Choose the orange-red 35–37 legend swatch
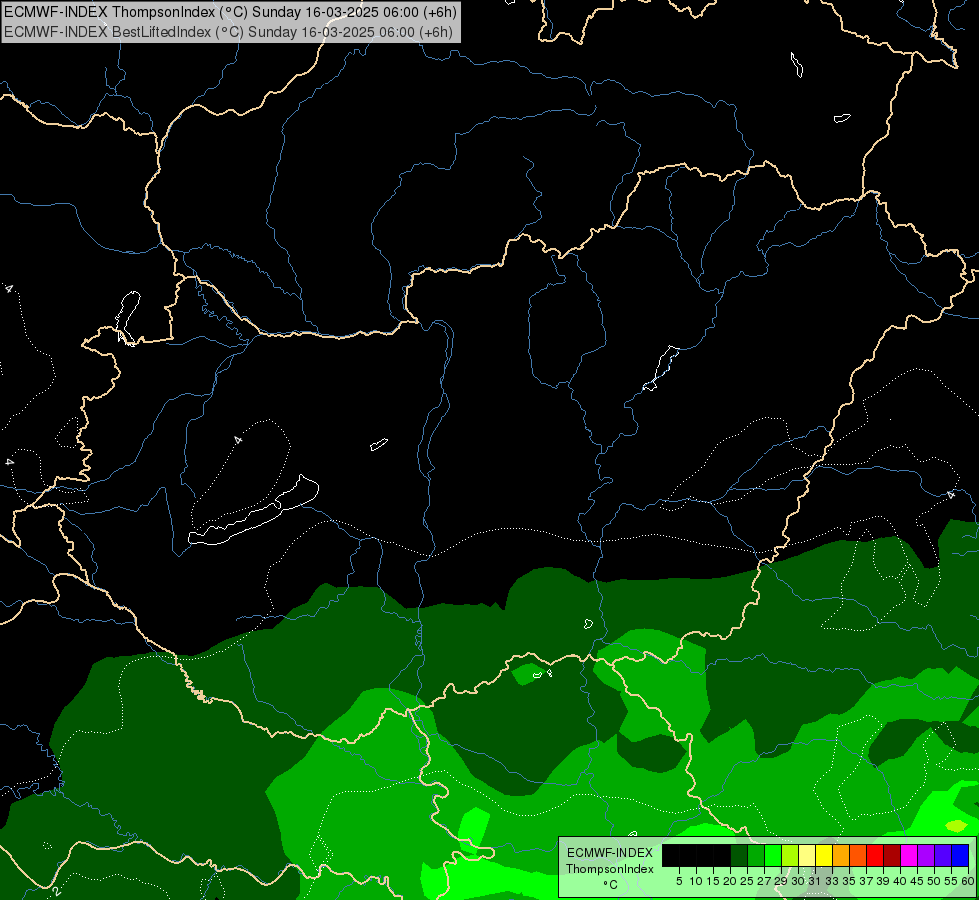The image size is (979, 900). [858, 855]
